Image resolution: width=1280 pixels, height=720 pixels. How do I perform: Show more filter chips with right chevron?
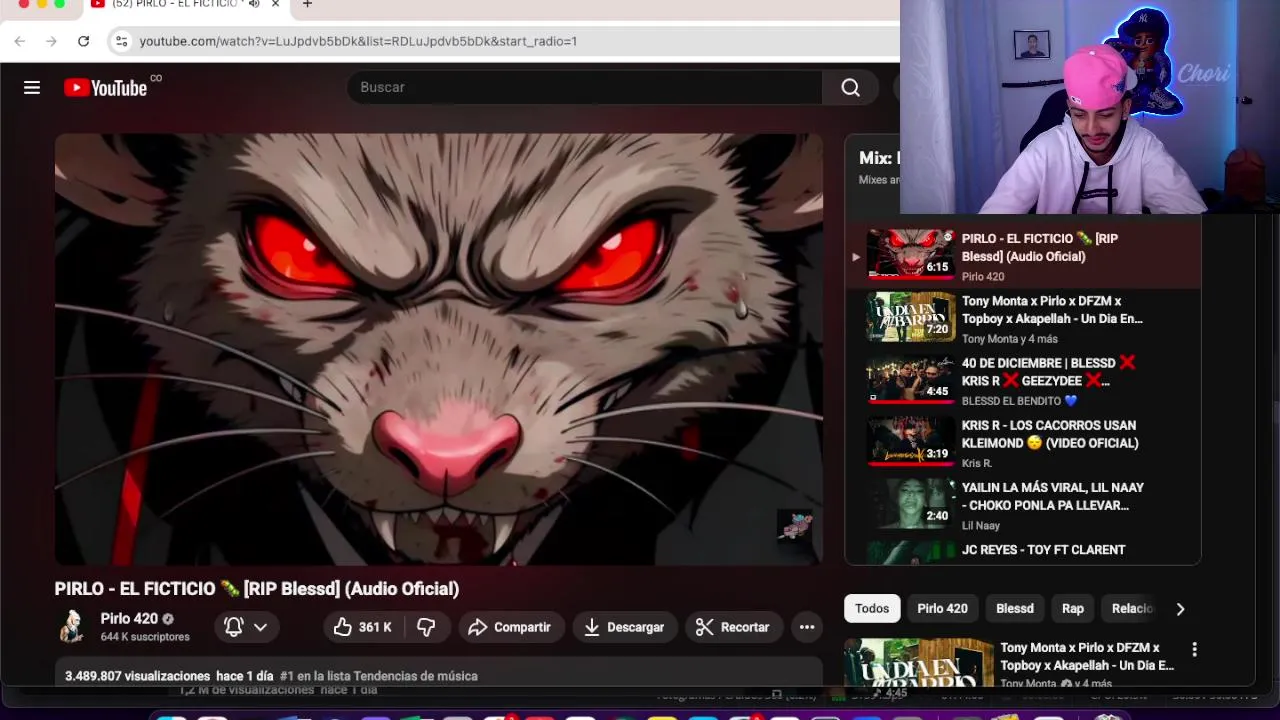(1180, 608)
